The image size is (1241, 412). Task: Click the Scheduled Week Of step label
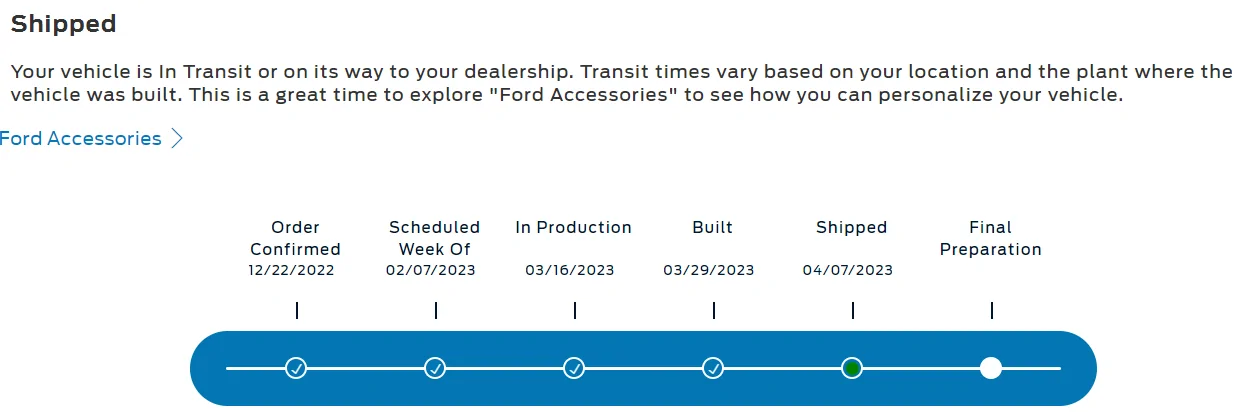click(x=435, y=238)
